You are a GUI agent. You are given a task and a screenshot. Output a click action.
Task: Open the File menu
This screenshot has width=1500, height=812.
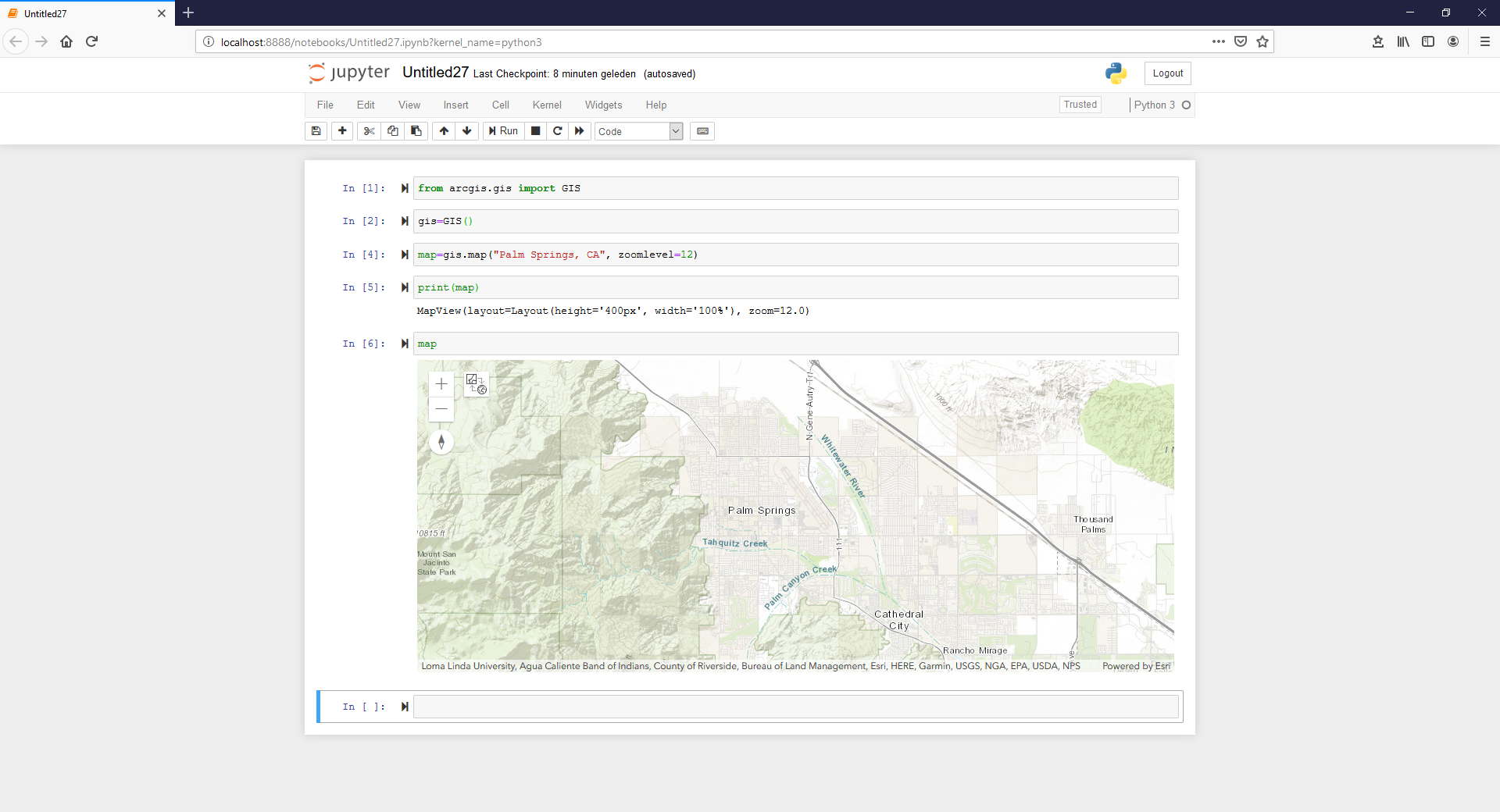[x=325, y=105]
